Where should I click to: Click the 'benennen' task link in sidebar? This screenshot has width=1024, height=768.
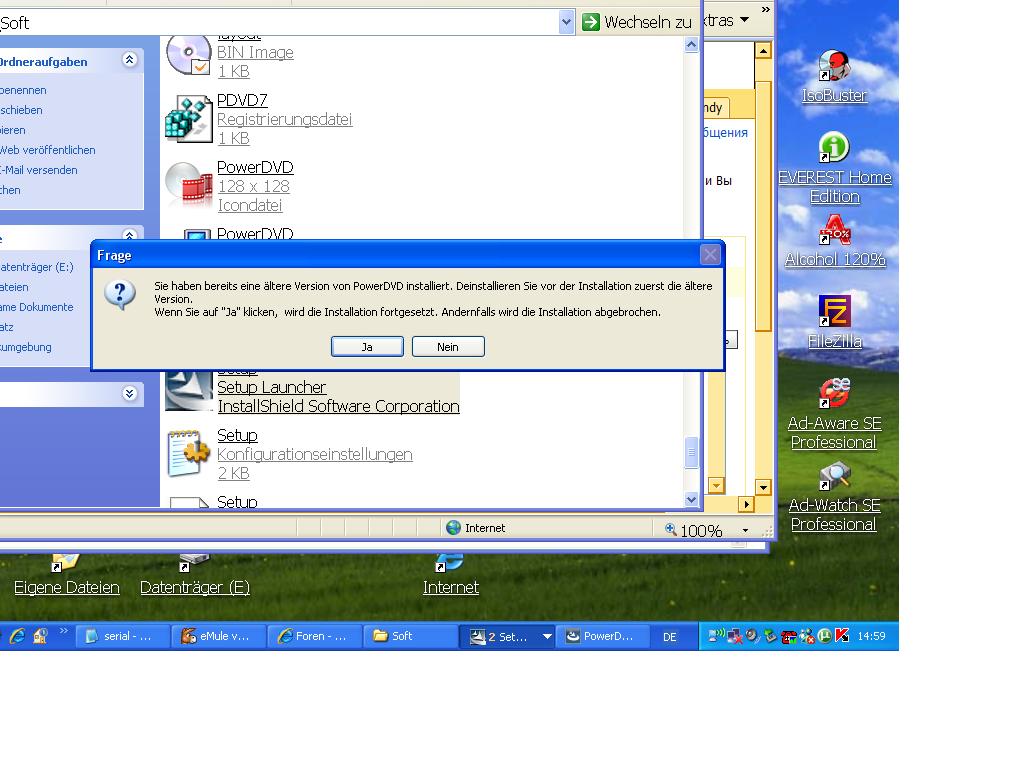click(24, 90)
